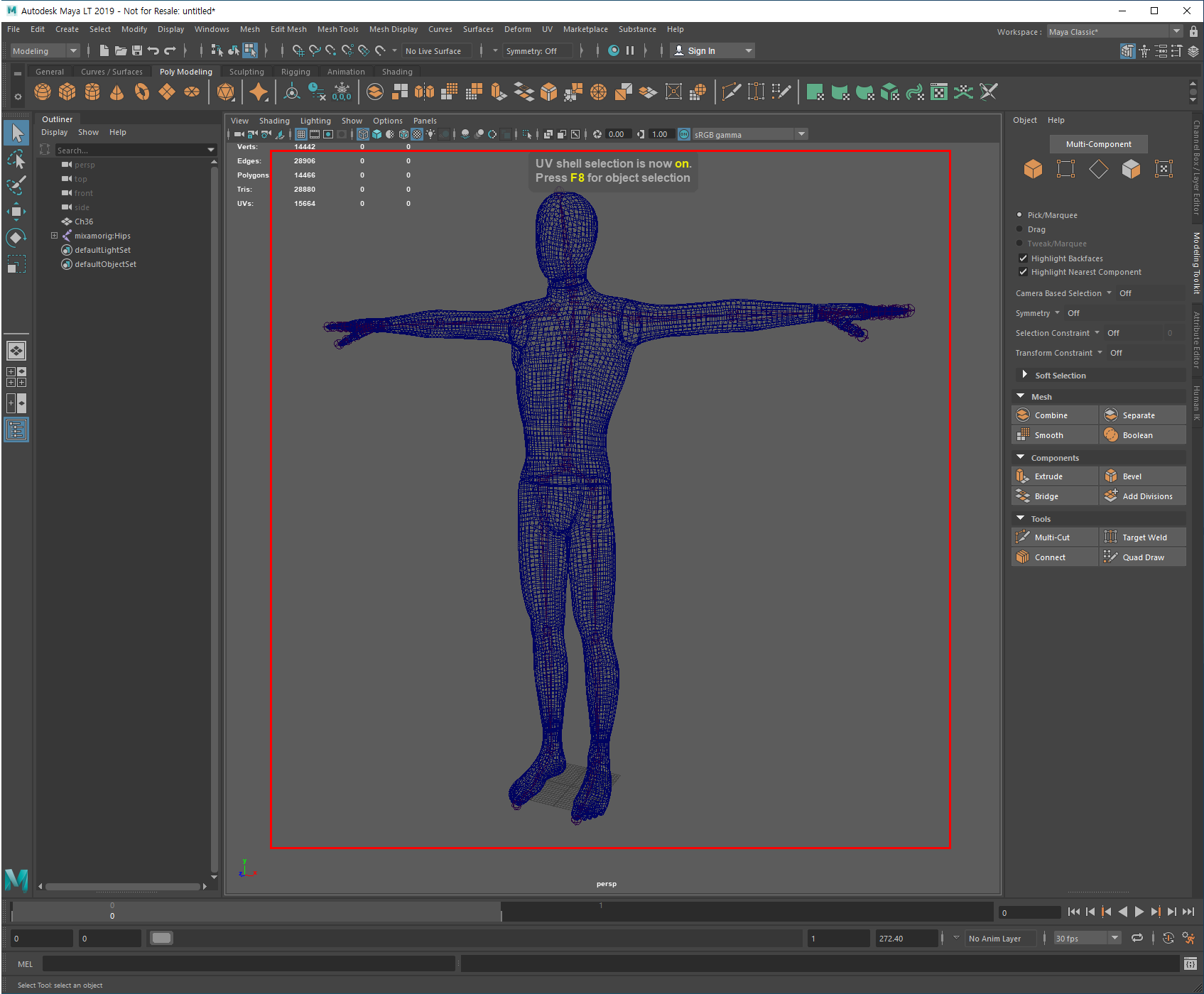1204x994 pixels.
Task: Select the Quad Draw tool
Action: tap(1142, 557)
